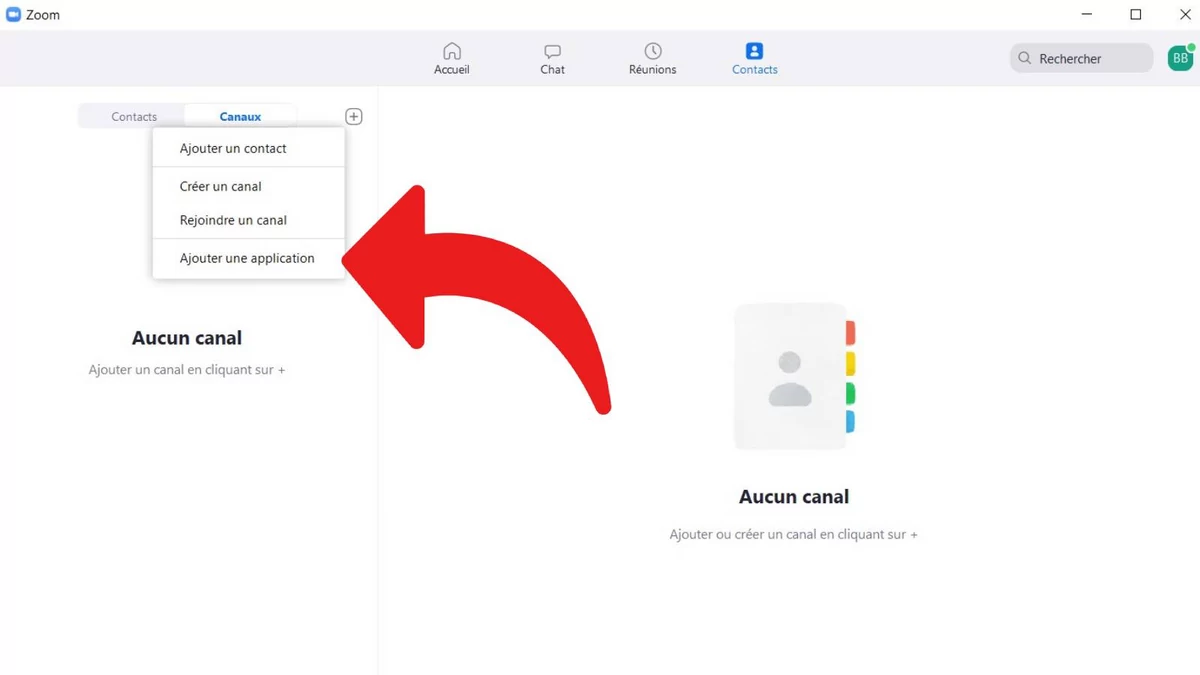The image size is (1200, 675).
Task: Open the Contacts tab in top navigation
Action: 754,59
